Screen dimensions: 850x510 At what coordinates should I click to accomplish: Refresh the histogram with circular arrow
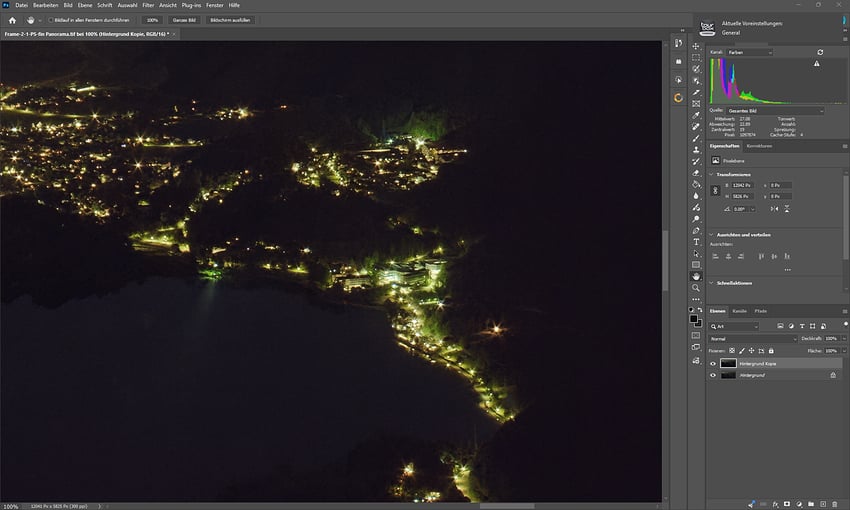coord(820,52)
